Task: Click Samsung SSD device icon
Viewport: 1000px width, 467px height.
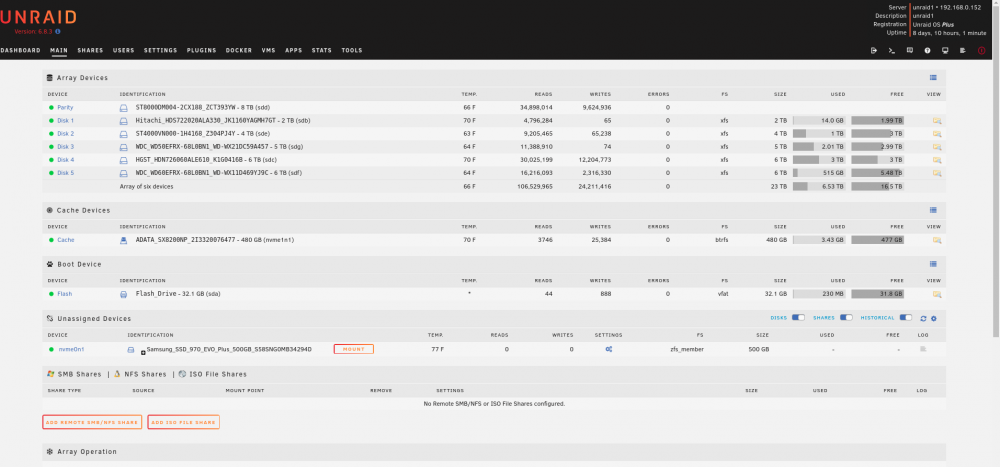Action: 131,350
